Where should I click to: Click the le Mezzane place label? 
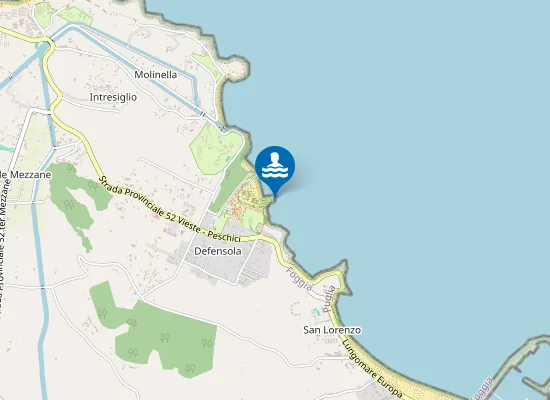[x=26, y=174]
